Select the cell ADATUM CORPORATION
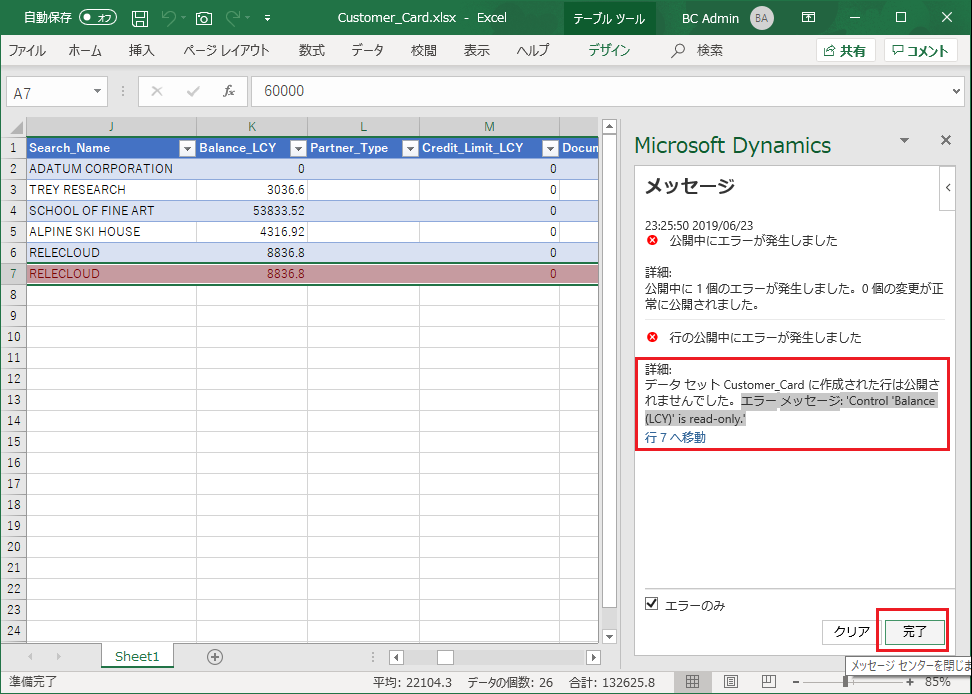 (112, 169)
